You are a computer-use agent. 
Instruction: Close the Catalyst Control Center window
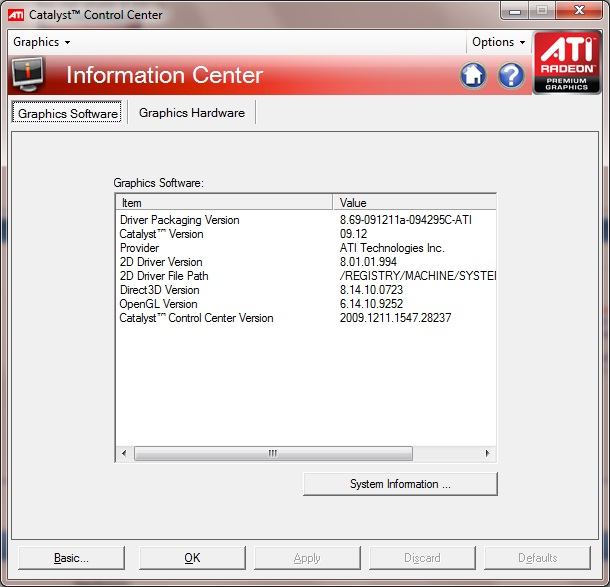579,11
